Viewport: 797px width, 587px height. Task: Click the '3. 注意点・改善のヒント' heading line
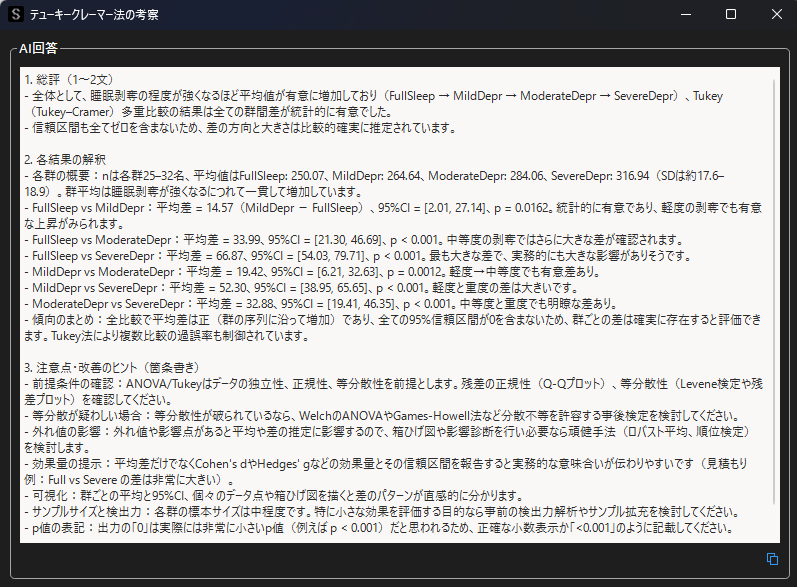tap(113, 367)
